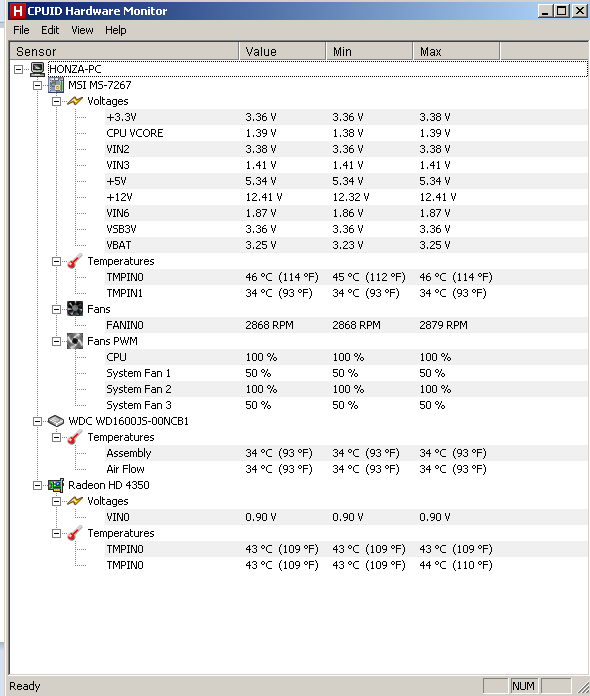The image size is (590, 696).
Task: Click the Sensor column header
Action: (x=124, y=51)
